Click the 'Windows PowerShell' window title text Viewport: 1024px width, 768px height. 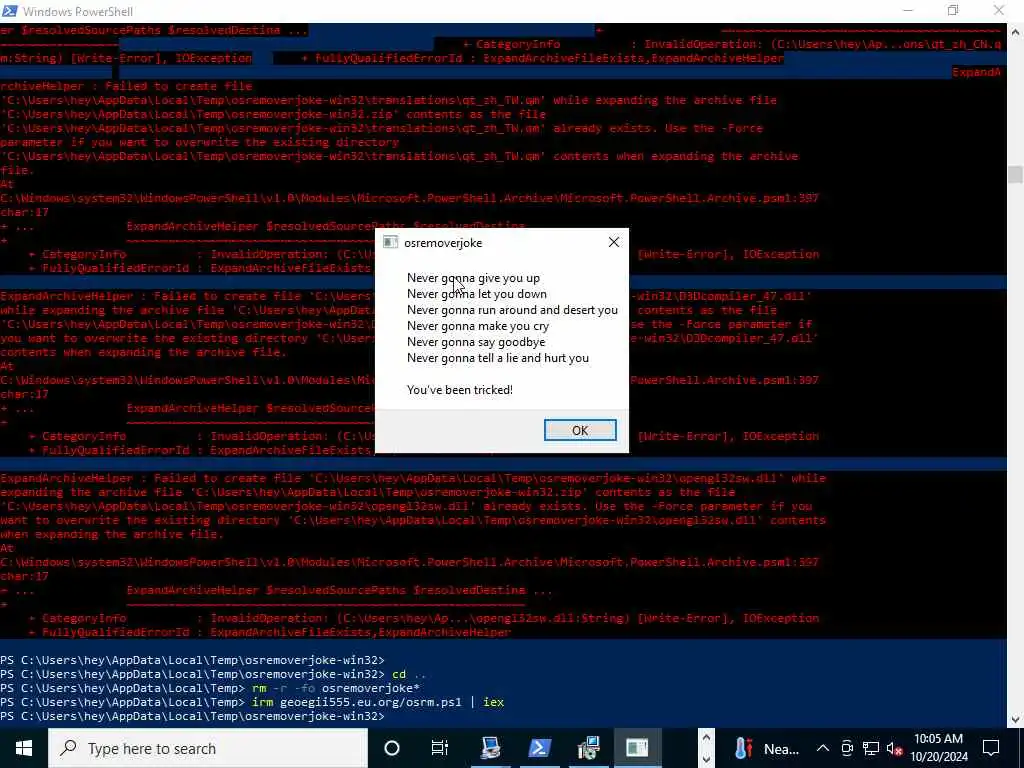[x=78, y=12]
